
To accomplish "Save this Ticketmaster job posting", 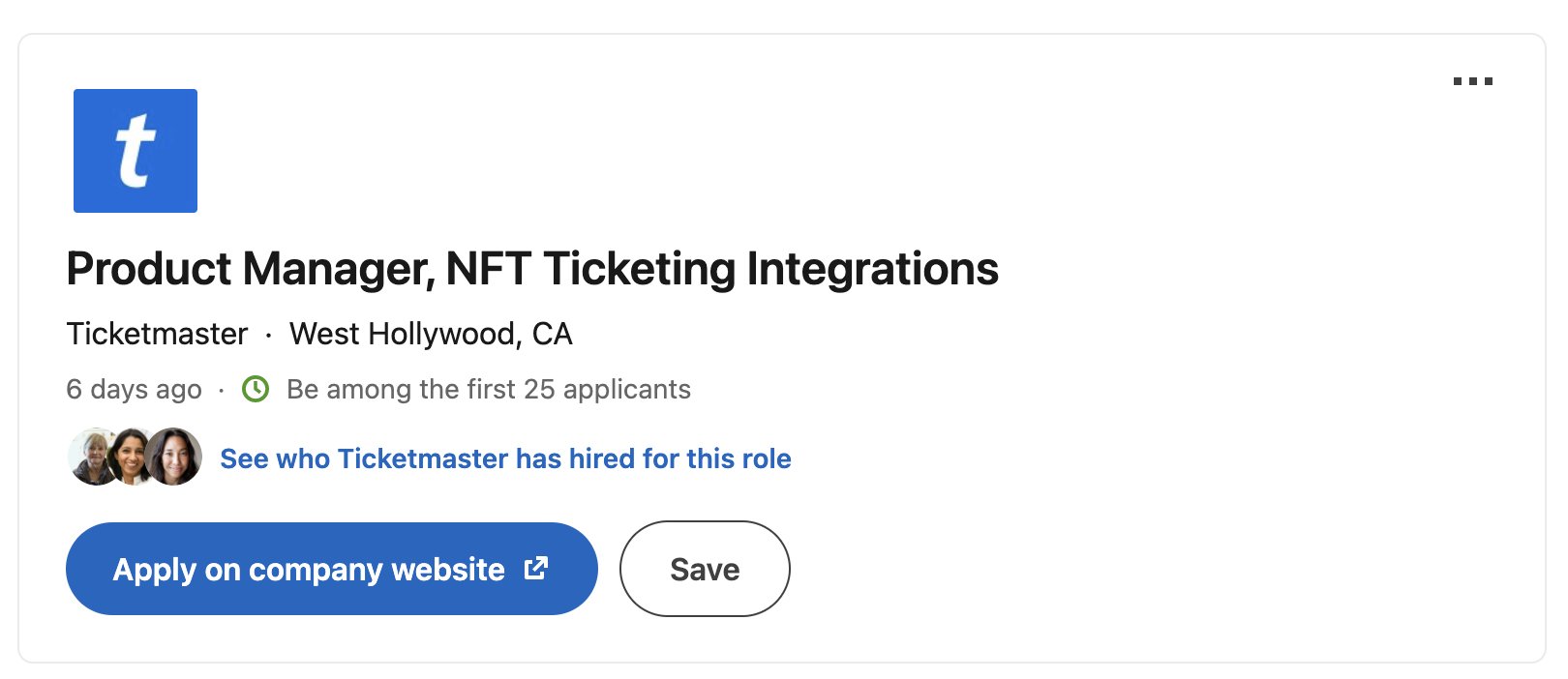I will tap(705, 569).
